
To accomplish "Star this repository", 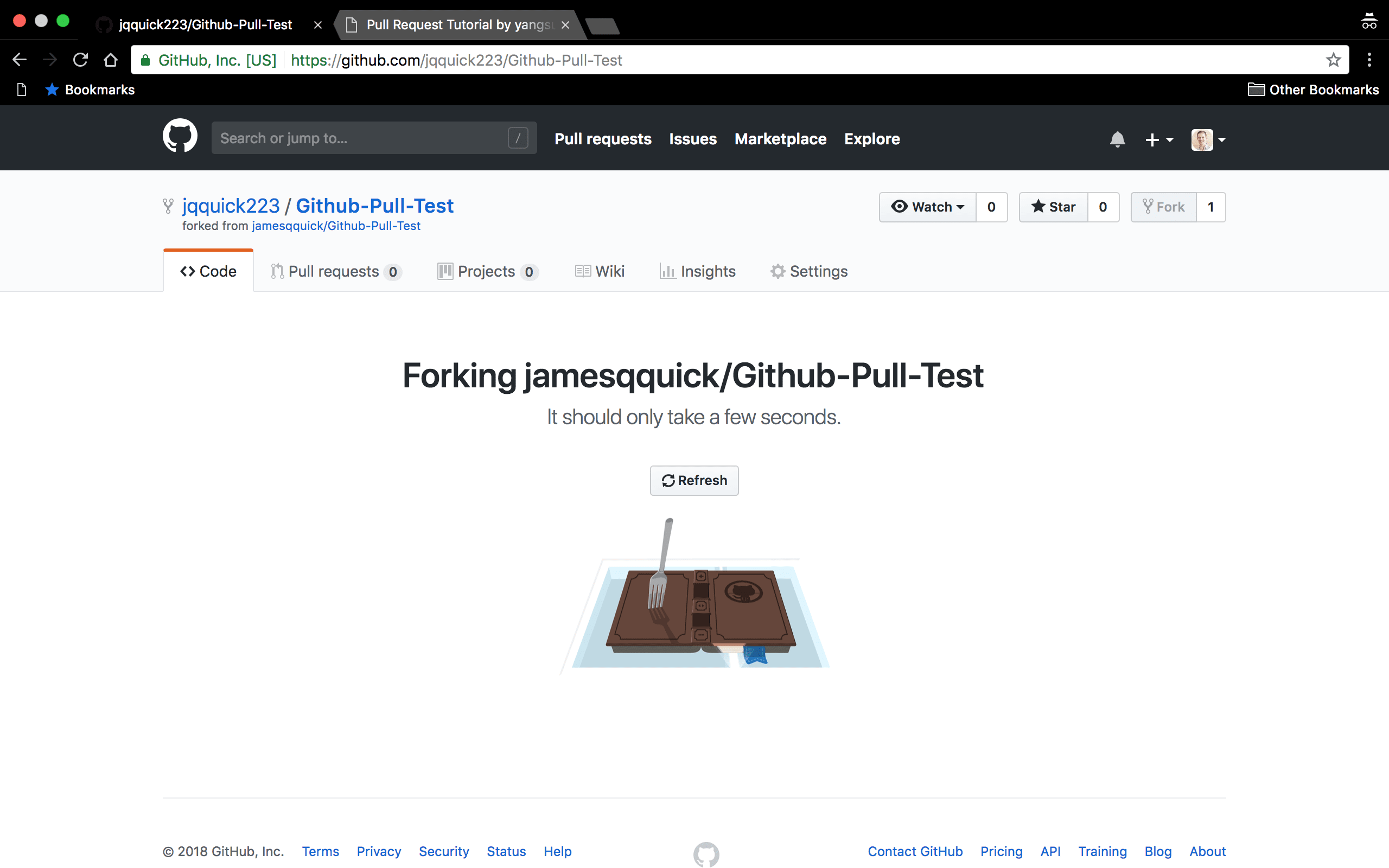I will (1053, 207).
